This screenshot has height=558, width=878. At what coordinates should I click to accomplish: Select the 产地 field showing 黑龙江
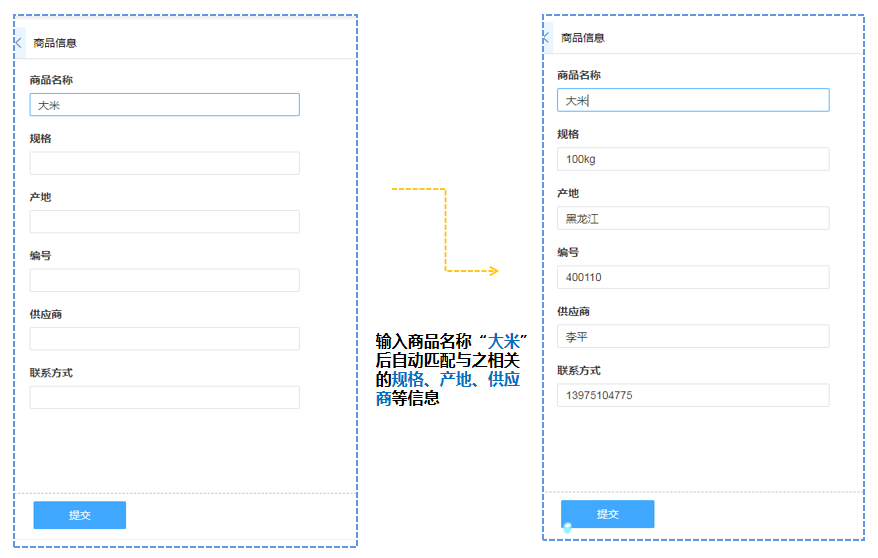point(692,218)
